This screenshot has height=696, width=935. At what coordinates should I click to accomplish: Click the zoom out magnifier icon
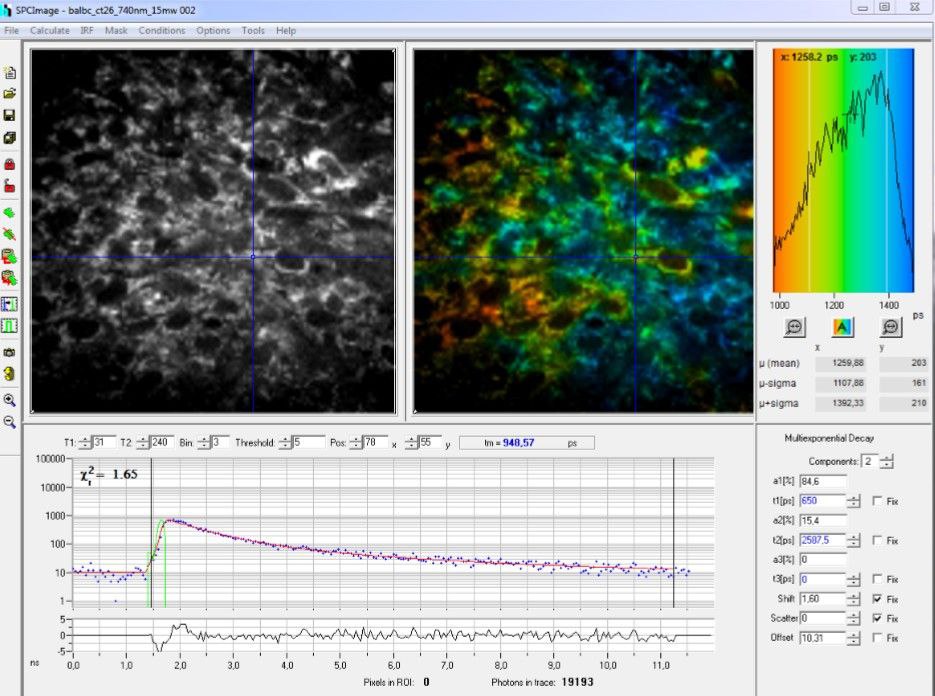(x=10, y=422)
